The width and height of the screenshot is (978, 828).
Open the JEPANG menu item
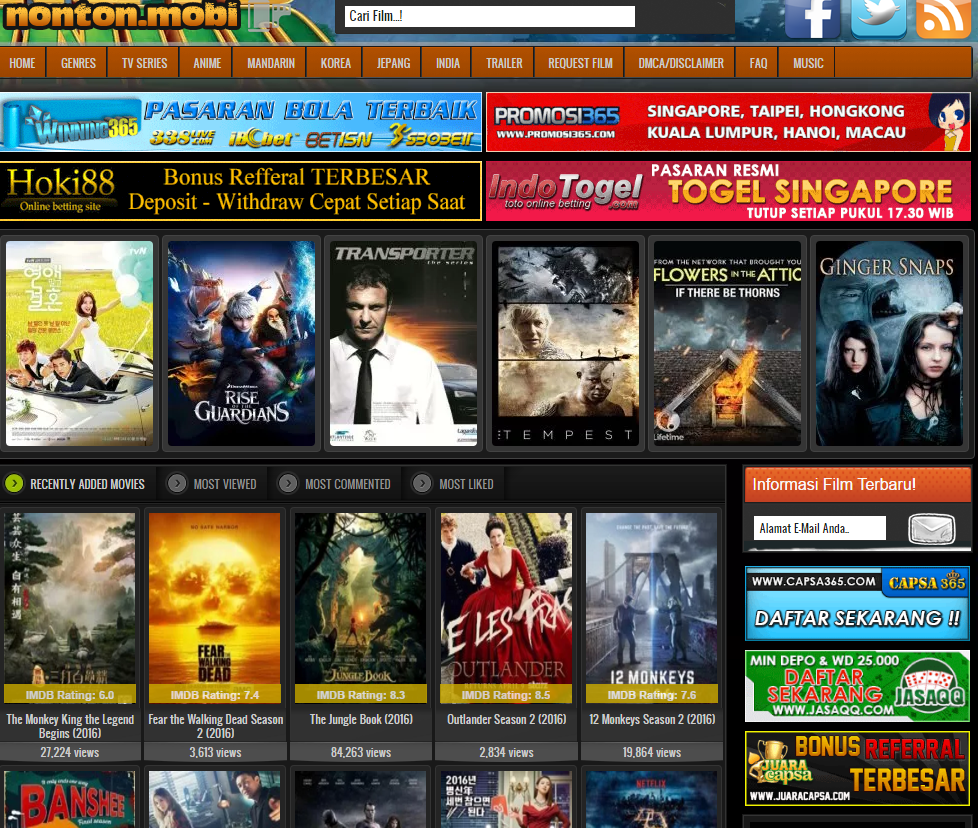tap(394, 63)
